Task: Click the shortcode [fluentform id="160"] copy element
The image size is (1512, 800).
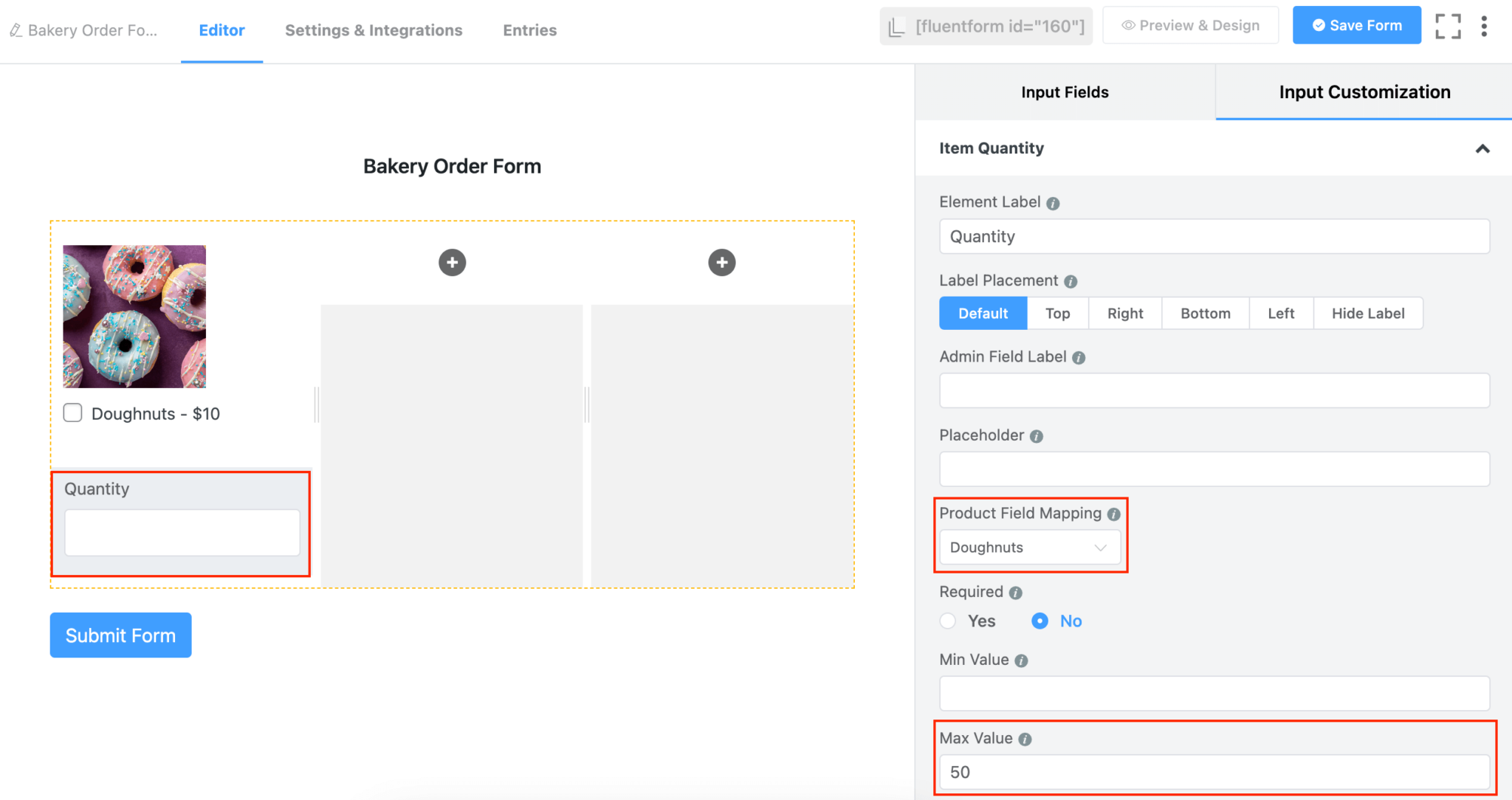Action: (x=986, y=26)
